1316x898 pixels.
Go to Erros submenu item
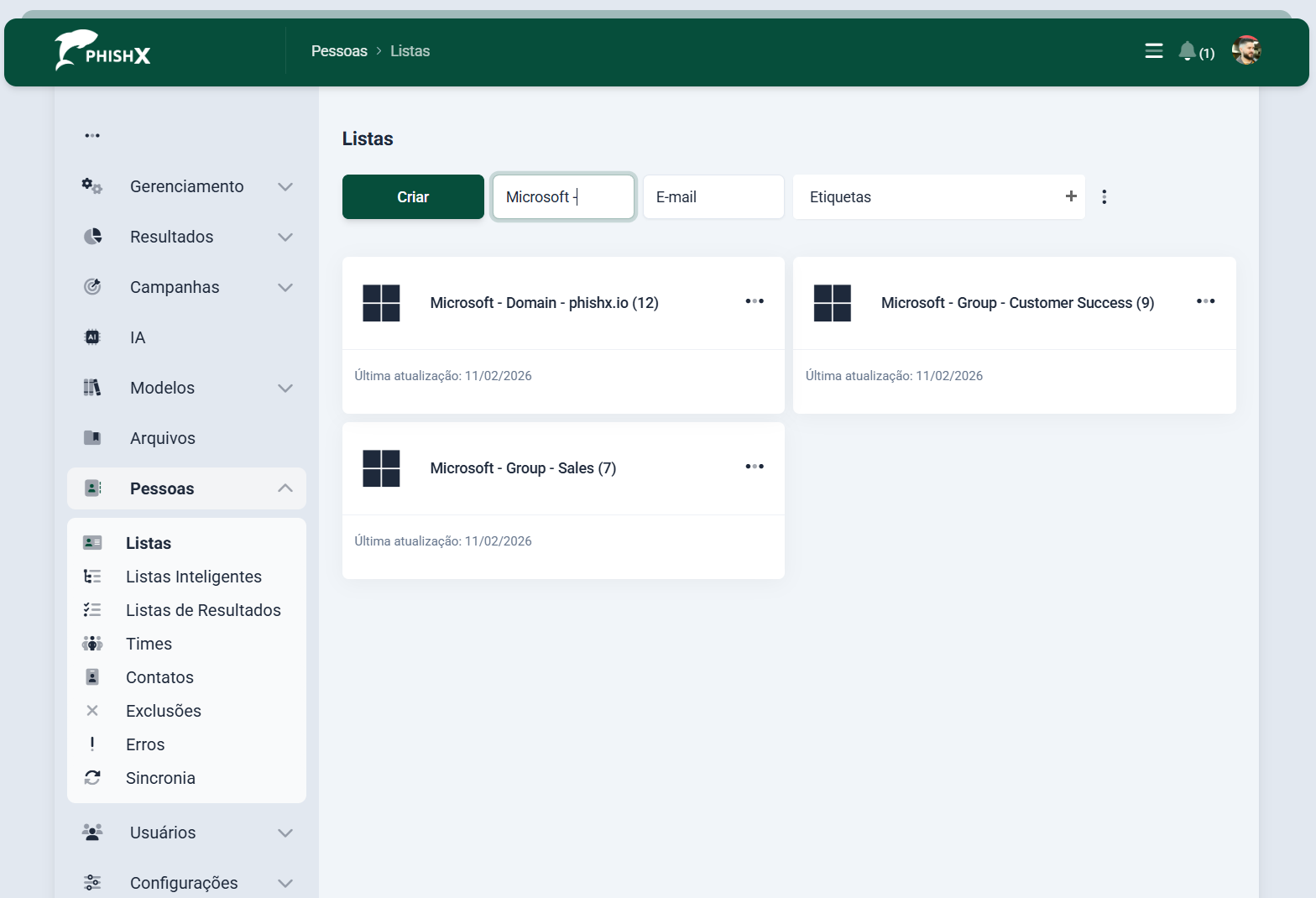click(145, 744)
